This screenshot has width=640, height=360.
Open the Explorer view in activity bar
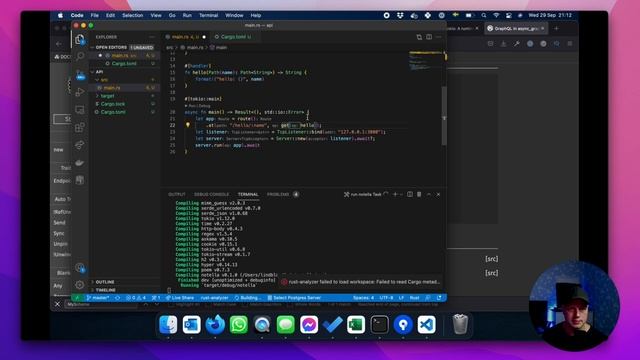tap(80, 39)
